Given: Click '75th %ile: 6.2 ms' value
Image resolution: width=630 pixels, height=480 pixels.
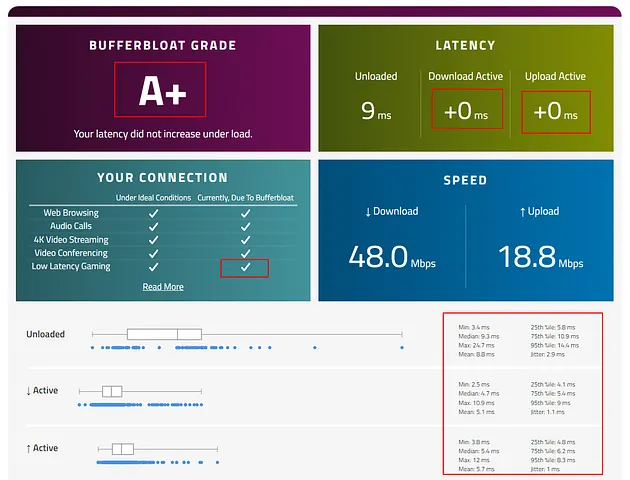Looking at the screenshot, I should [x=553, y=451].
